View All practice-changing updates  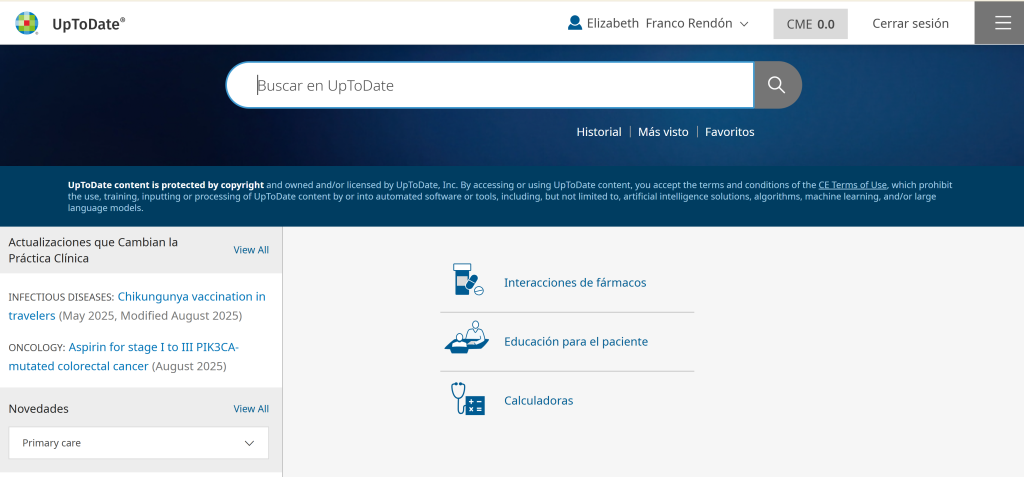251,250
